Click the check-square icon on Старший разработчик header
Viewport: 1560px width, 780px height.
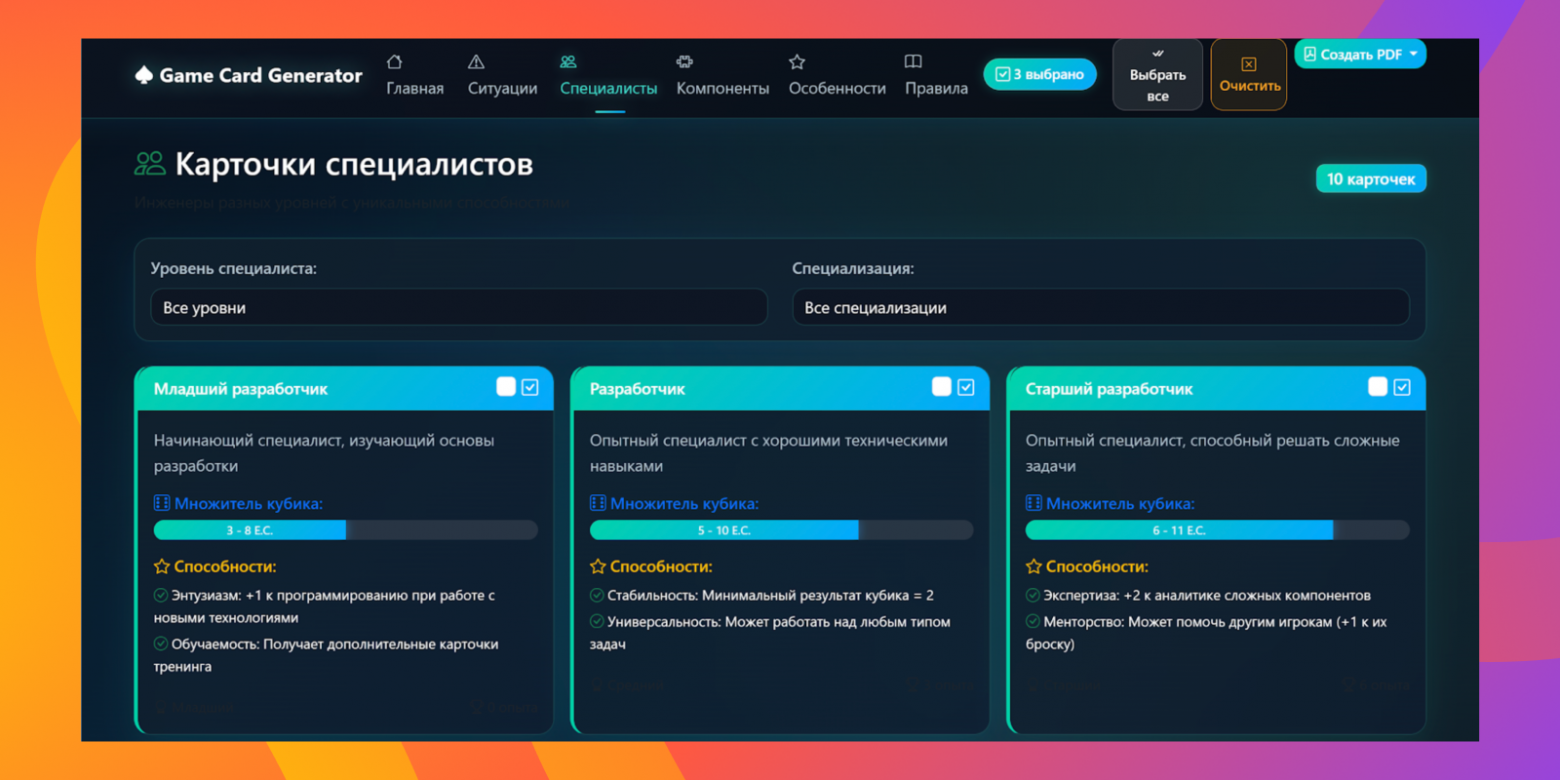1402,387
